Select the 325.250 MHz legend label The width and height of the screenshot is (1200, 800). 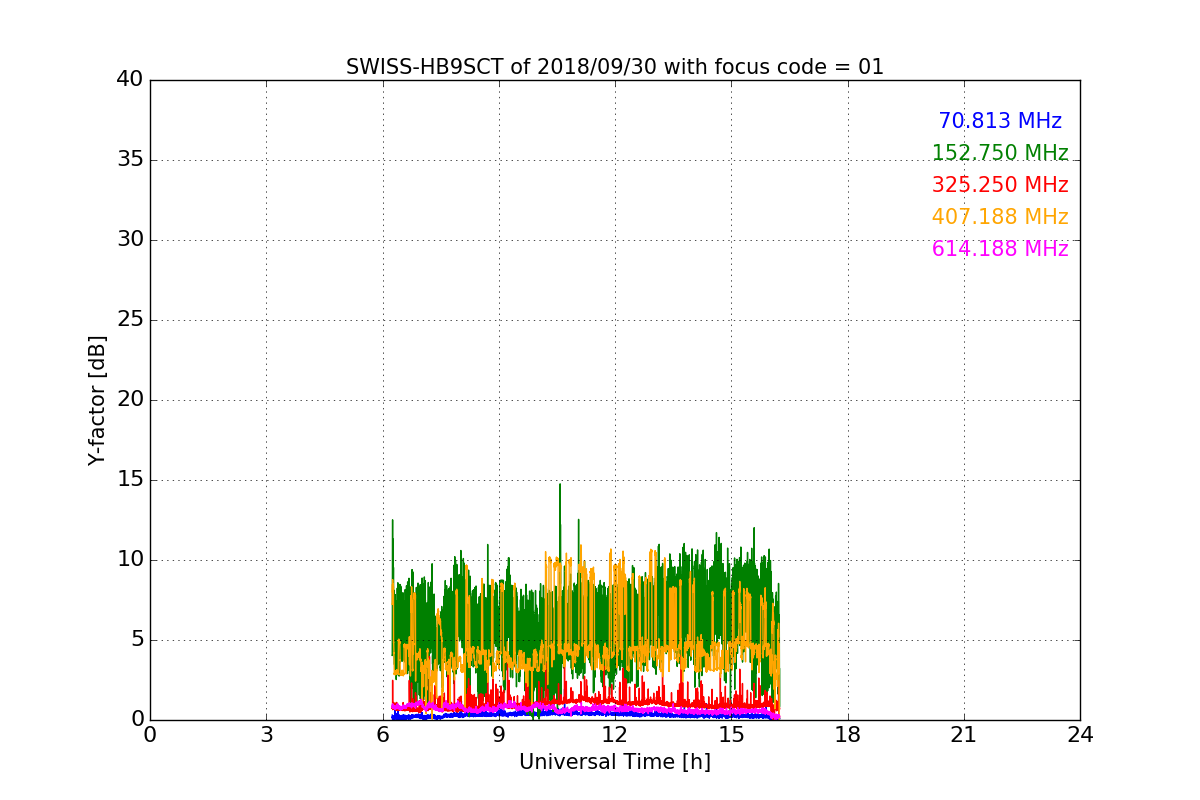[x=1000, y=185]
